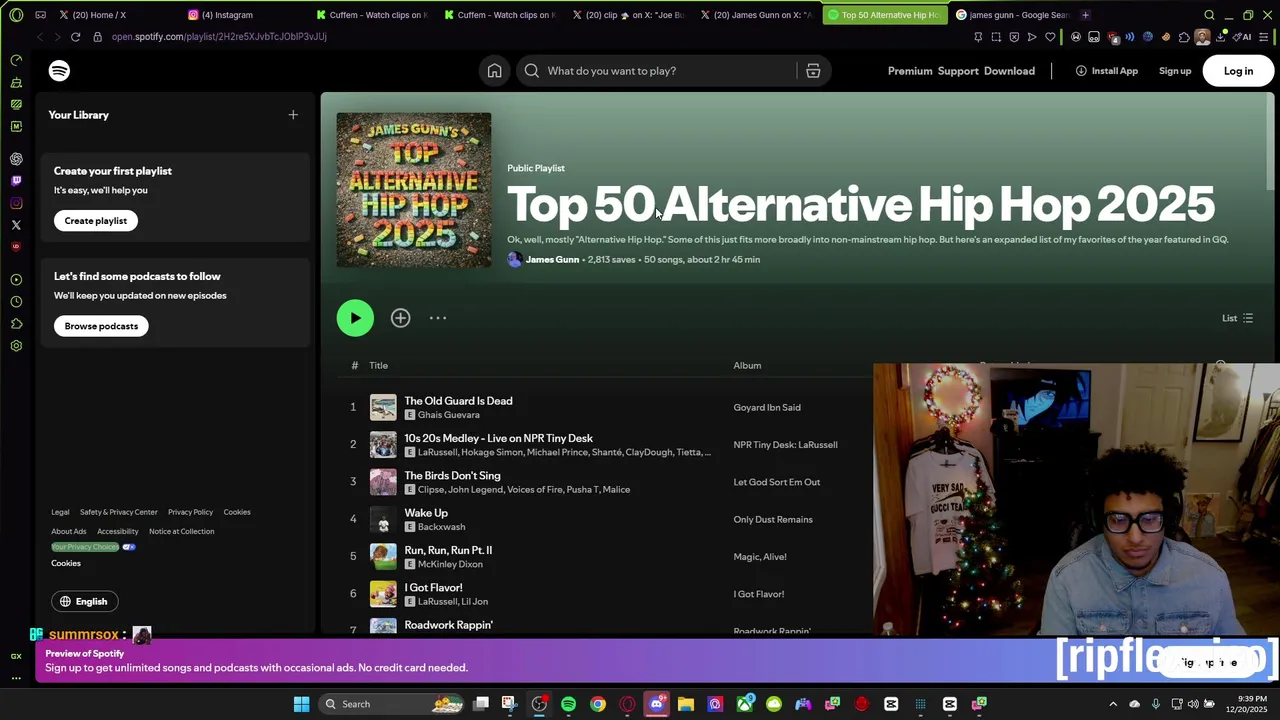1280x720 pixels.
Task: Click thumbnail for The Old Guard Is Dead
Action: [383, 407]
